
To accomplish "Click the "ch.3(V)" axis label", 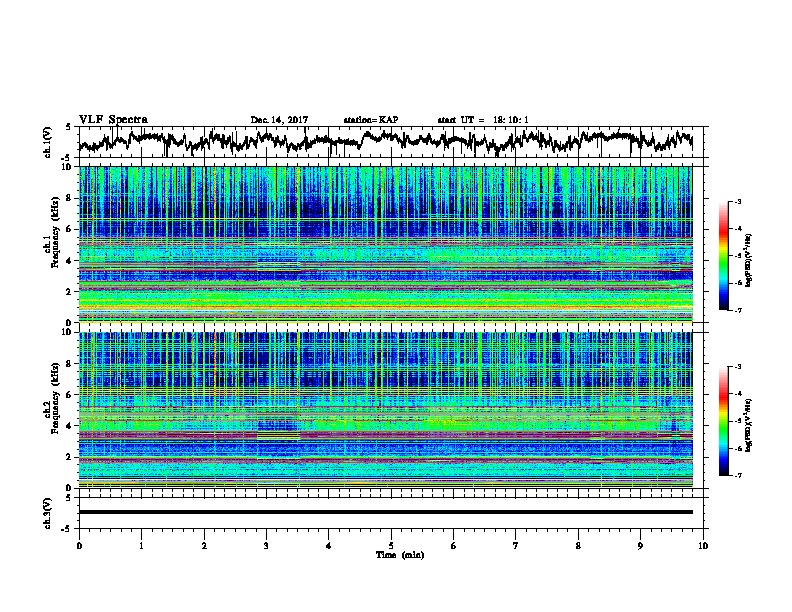I will (48, 514).
